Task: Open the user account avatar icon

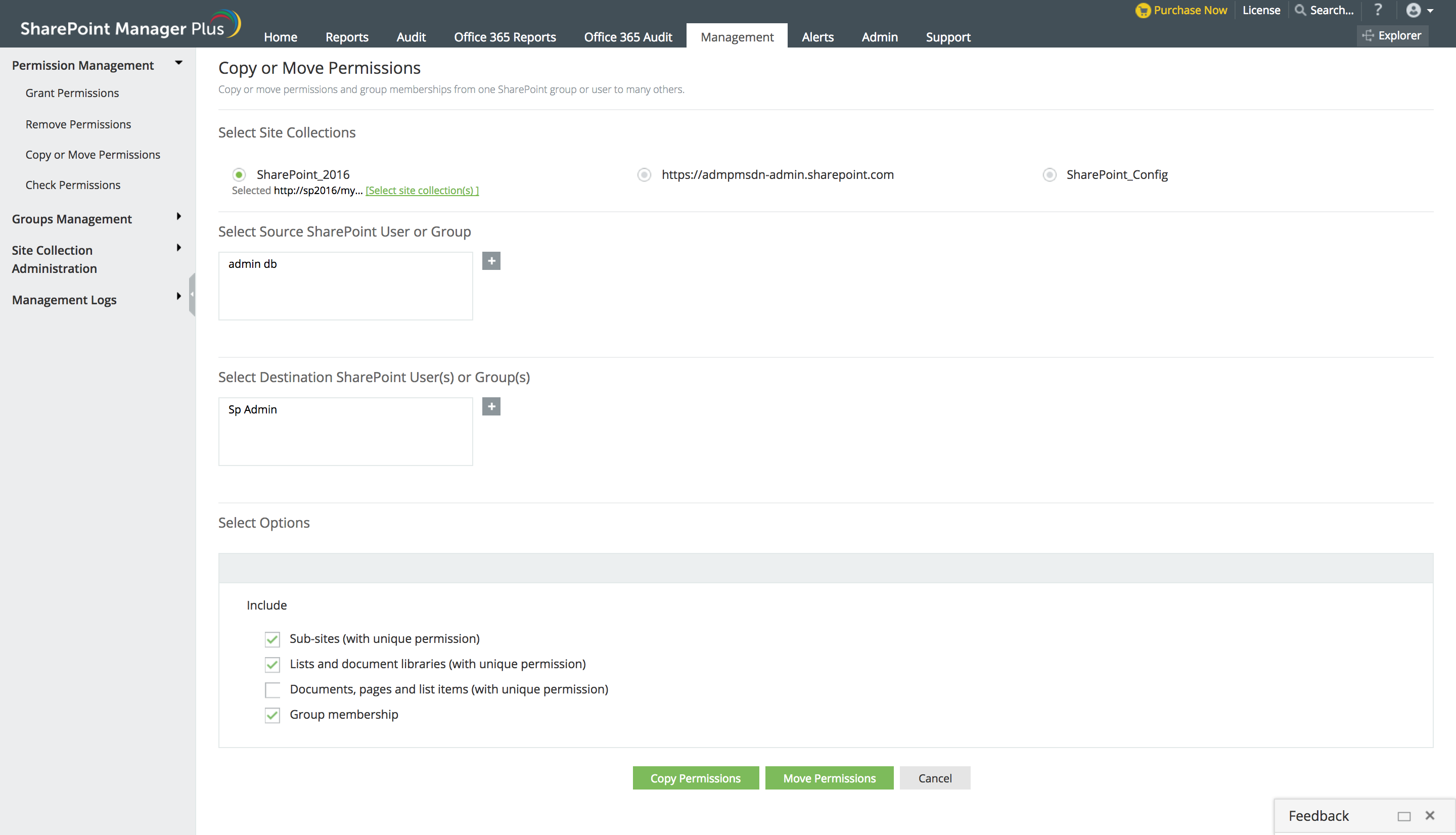Action: 1413,10
